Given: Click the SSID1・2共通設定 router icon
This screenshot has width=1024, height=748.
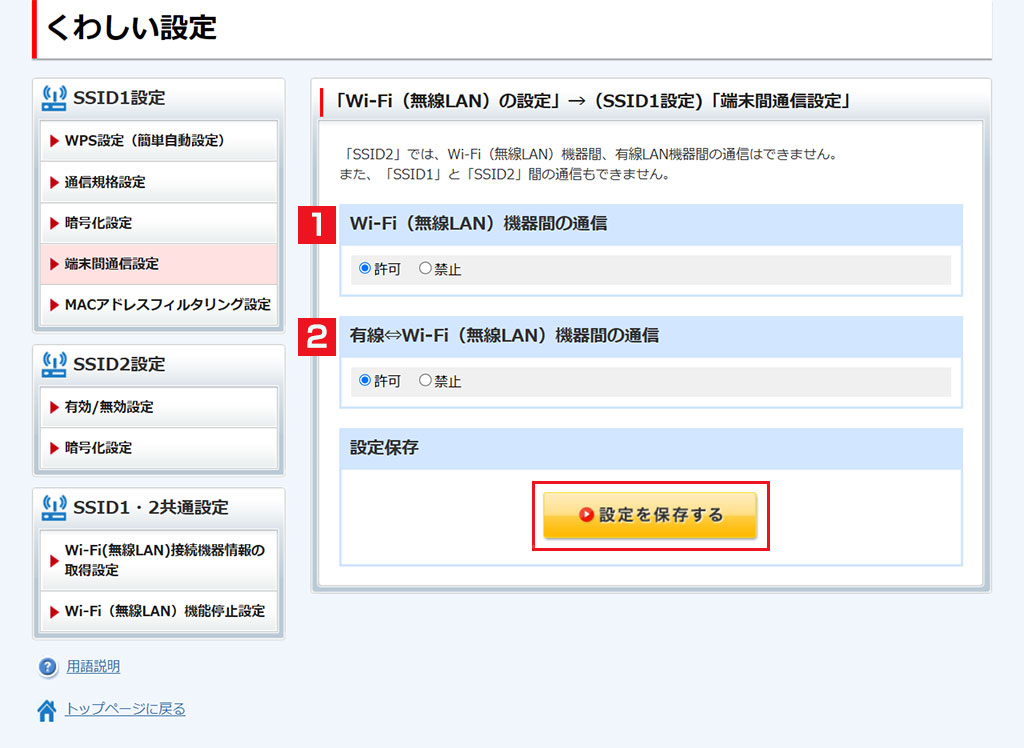Looking at the screenshot, I should point(54,507).
